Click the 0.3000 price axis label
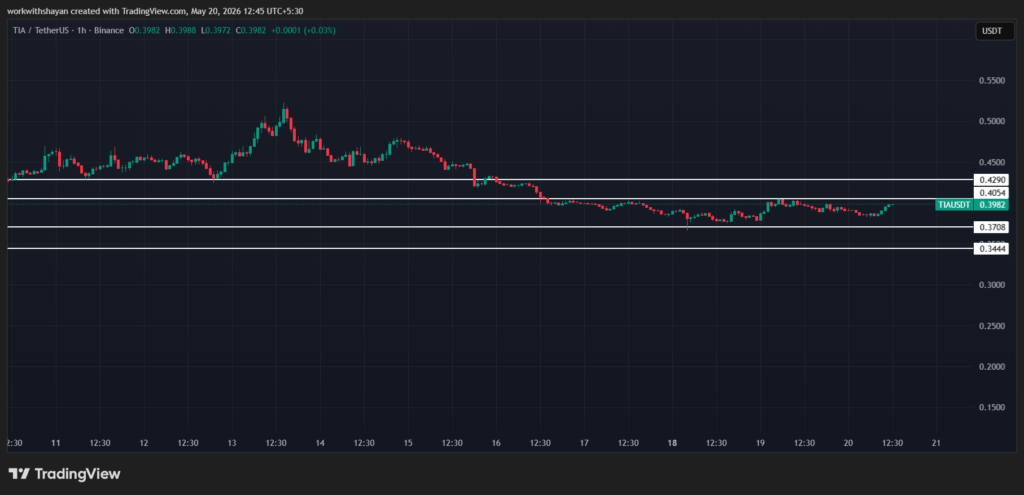This screenshot has width=1024, height=495. point(991,285)
